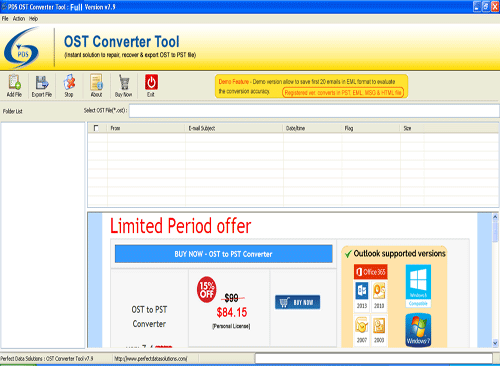Open the Action menu
Image resolution: width=500 pixels, height=366 pixels.
(19, 19)
